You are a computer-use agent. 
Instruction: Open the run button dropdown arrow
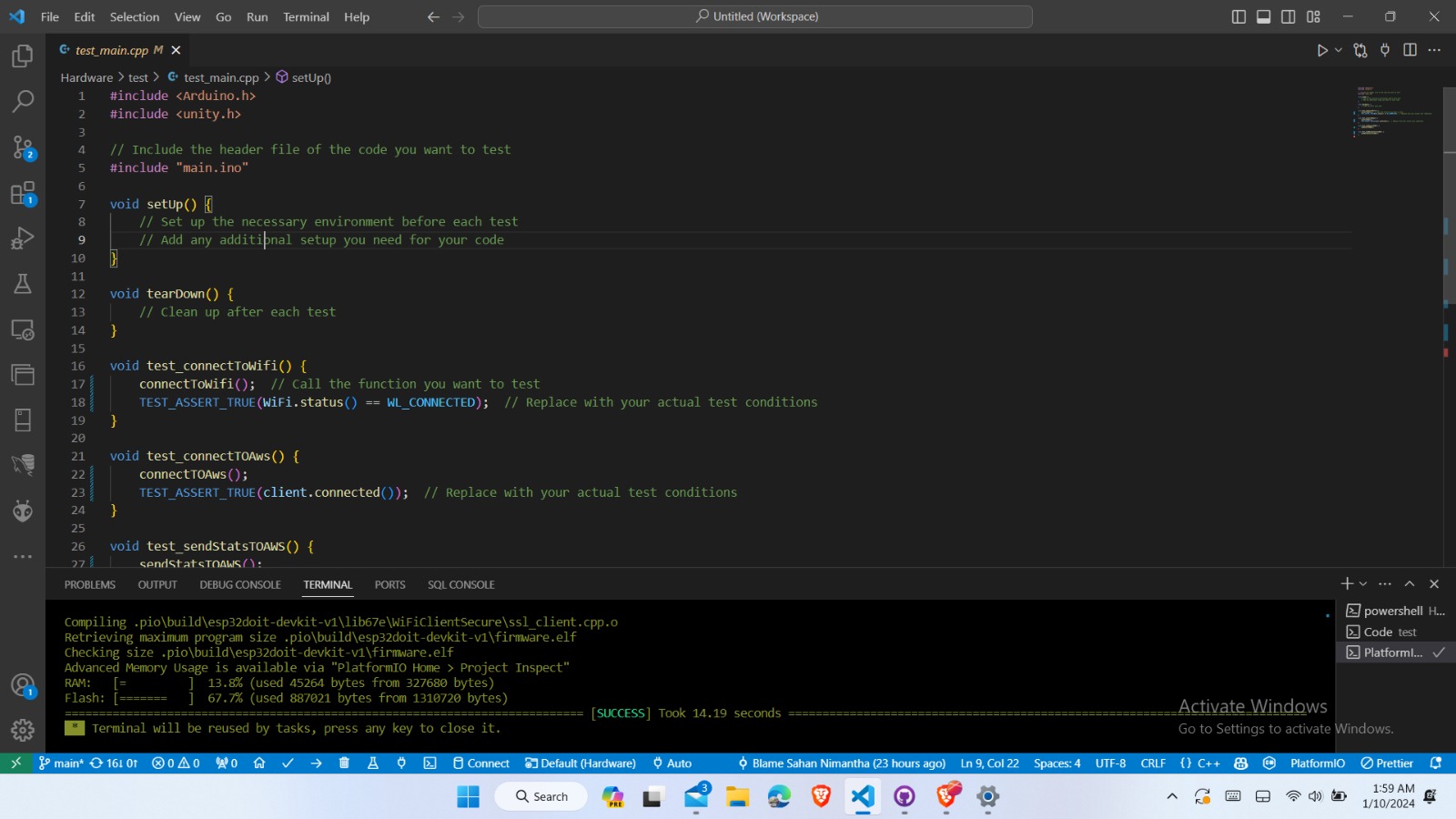(1339, 50)
